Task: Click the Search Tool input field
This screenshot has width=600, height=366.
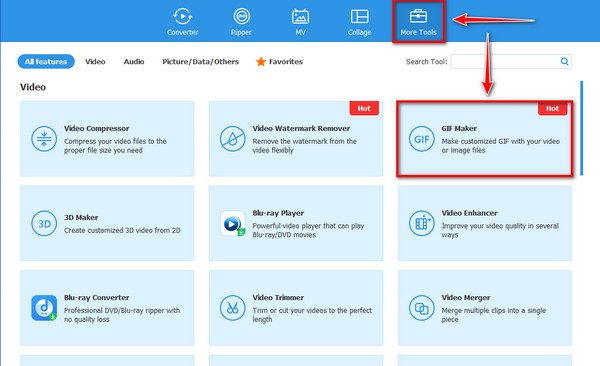Action: 505,62
